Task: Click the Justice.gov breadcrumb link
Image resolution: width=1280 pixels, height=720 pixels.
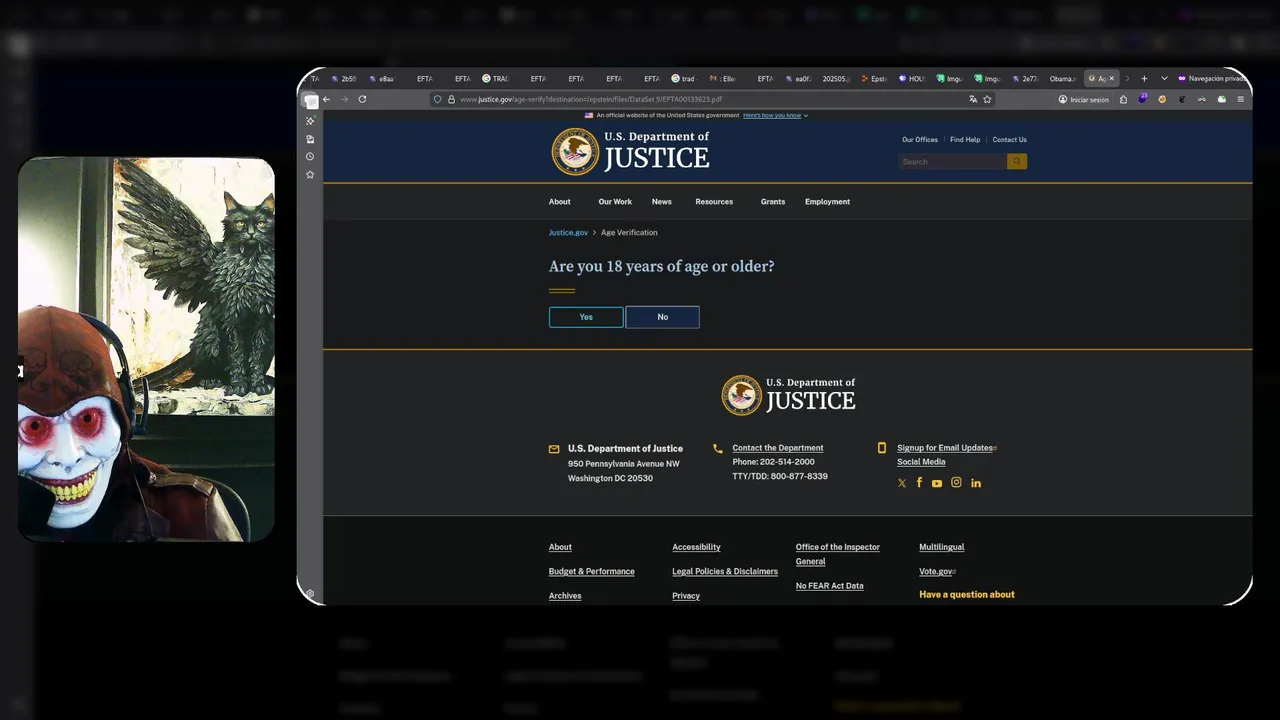Action: coord(568,233)
